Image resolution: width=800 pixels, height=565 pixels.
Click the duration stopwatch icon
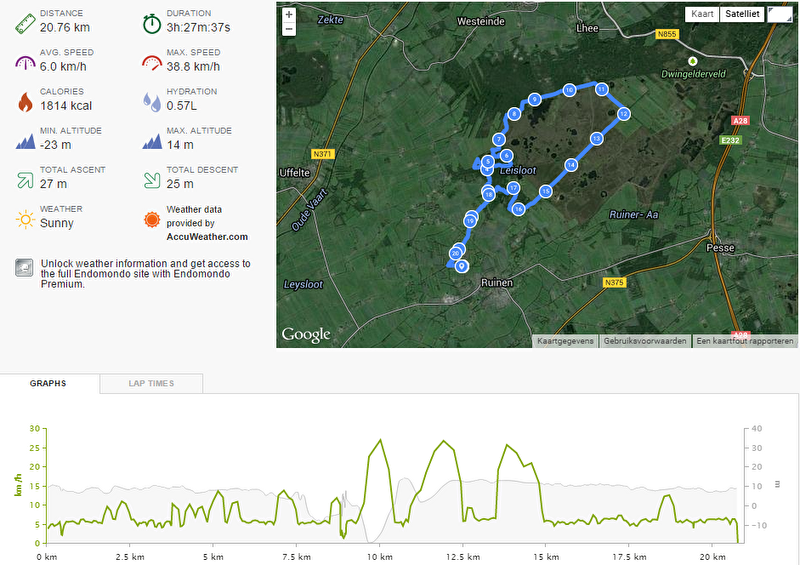tap(152, 23)
